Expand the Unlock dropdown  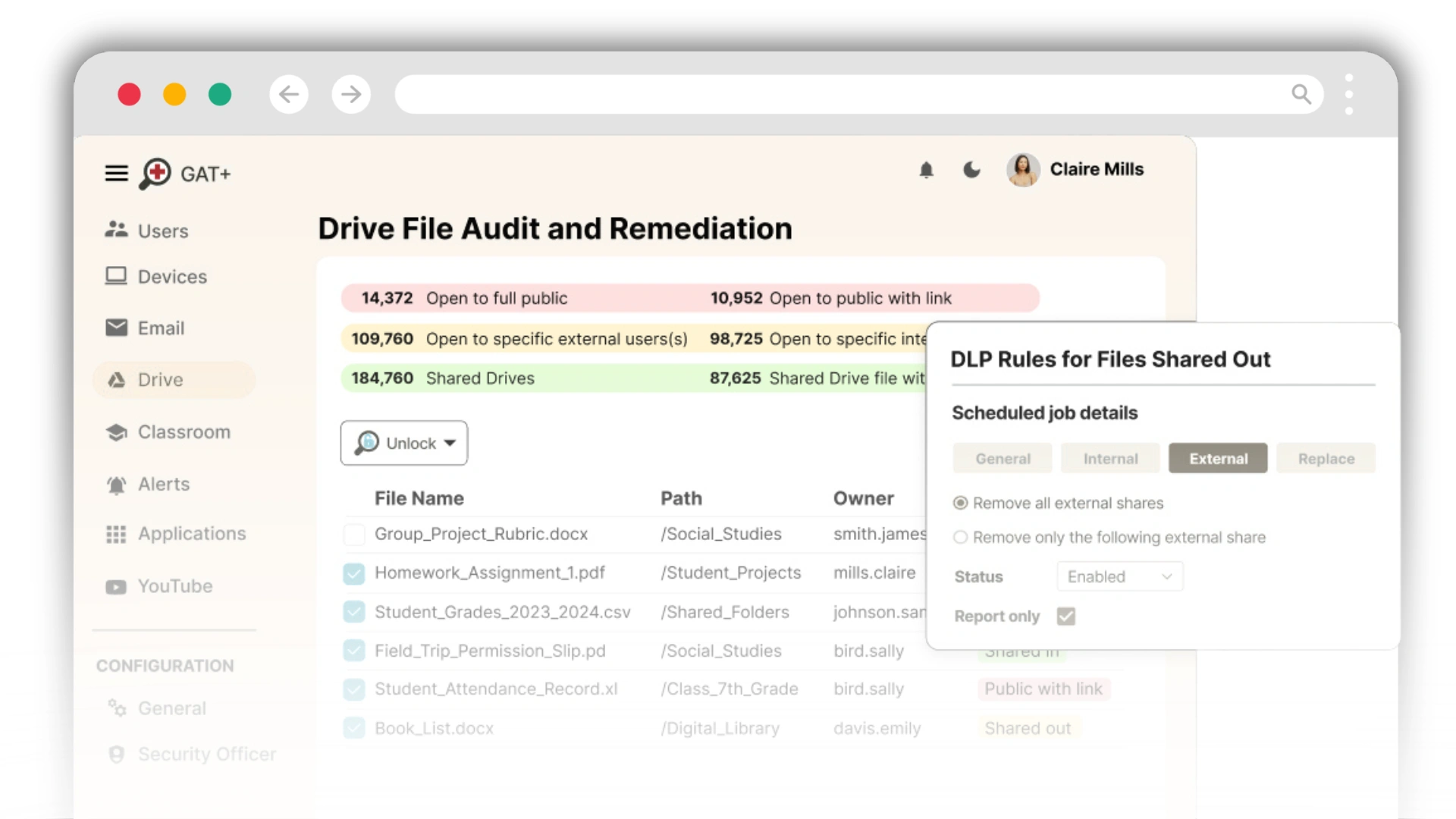pos(404,443)
